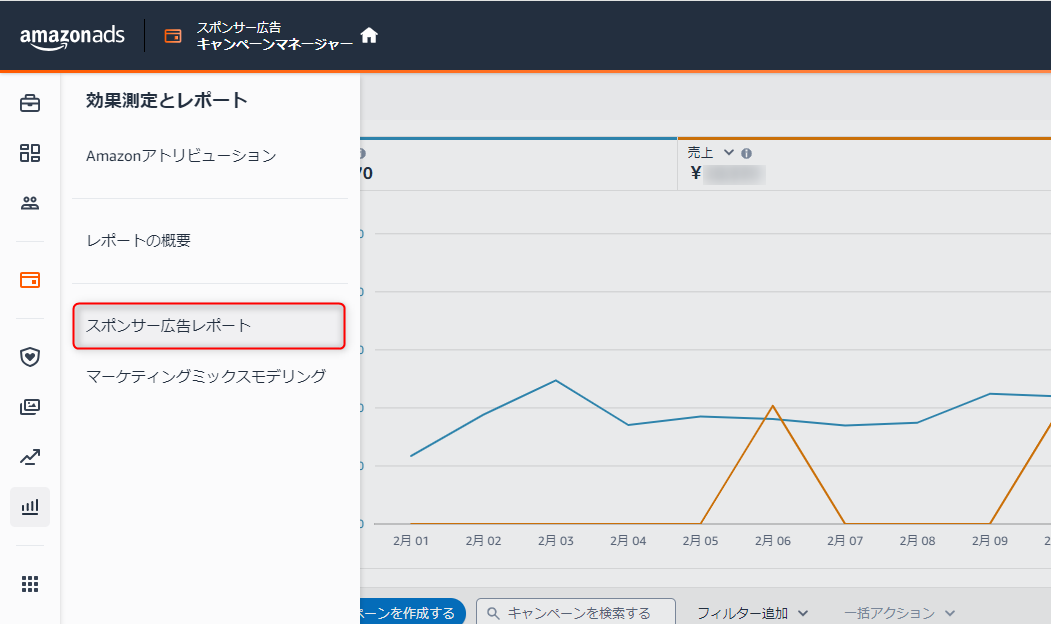
Task: Click the 2月 09 axis label
Action: coord(990,541)
